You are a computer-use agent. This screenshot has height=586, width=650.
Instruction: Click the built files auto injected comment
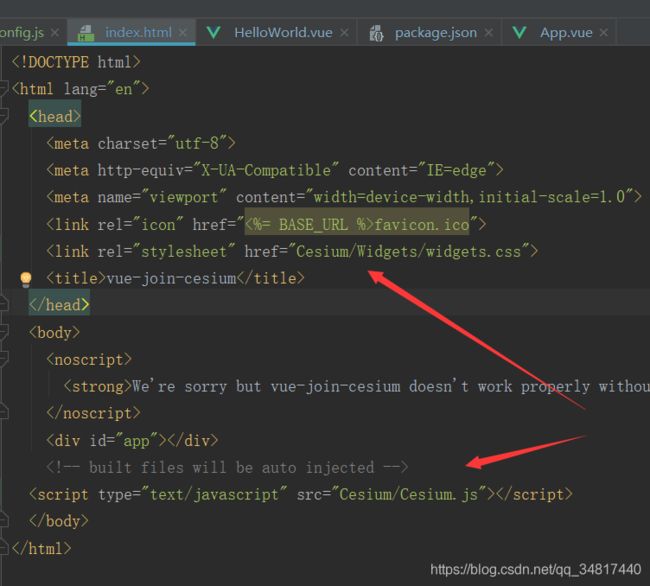point(227,467)
